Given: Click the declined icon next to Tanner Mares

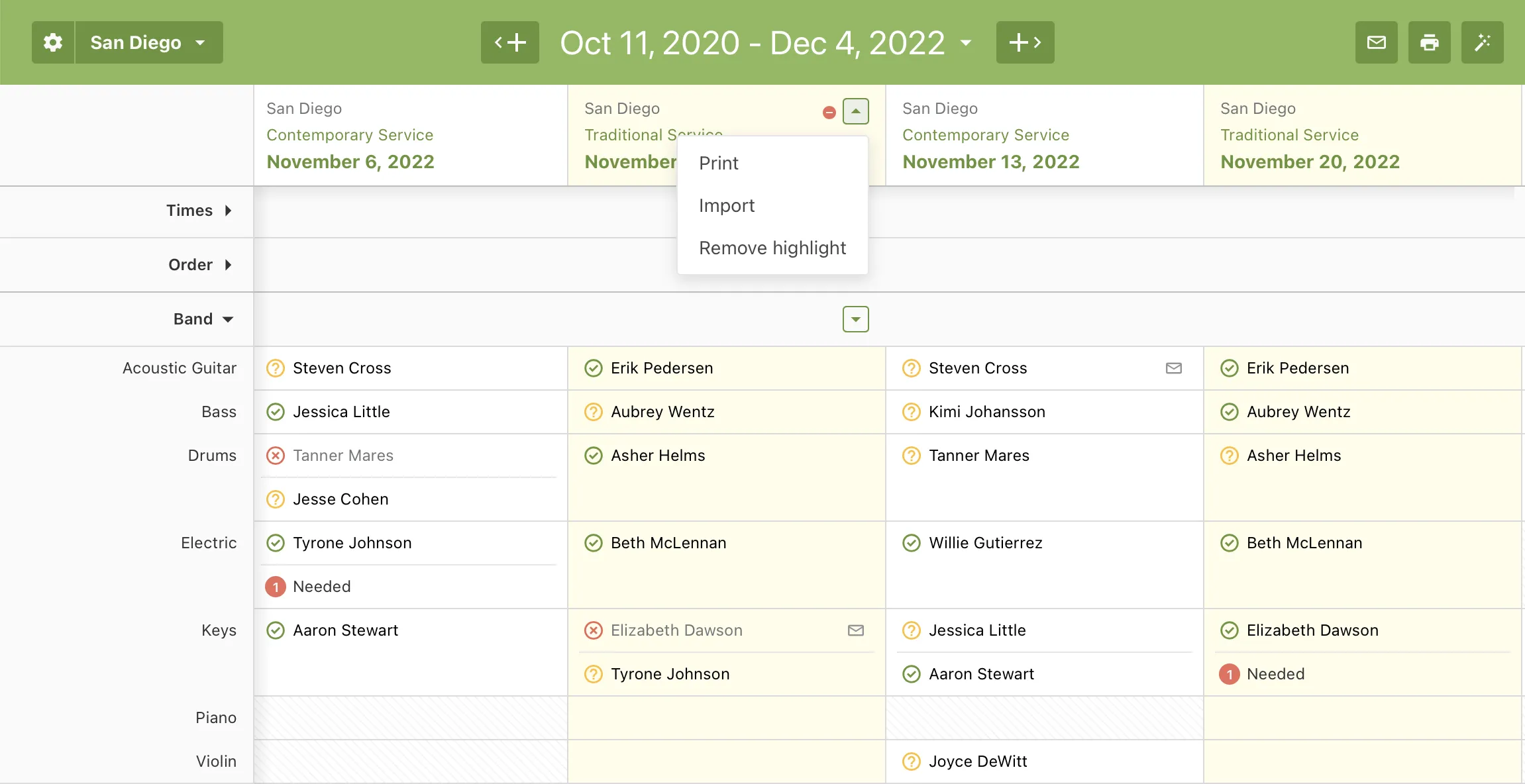Looking at the screenshot, I should pos(276,455).
